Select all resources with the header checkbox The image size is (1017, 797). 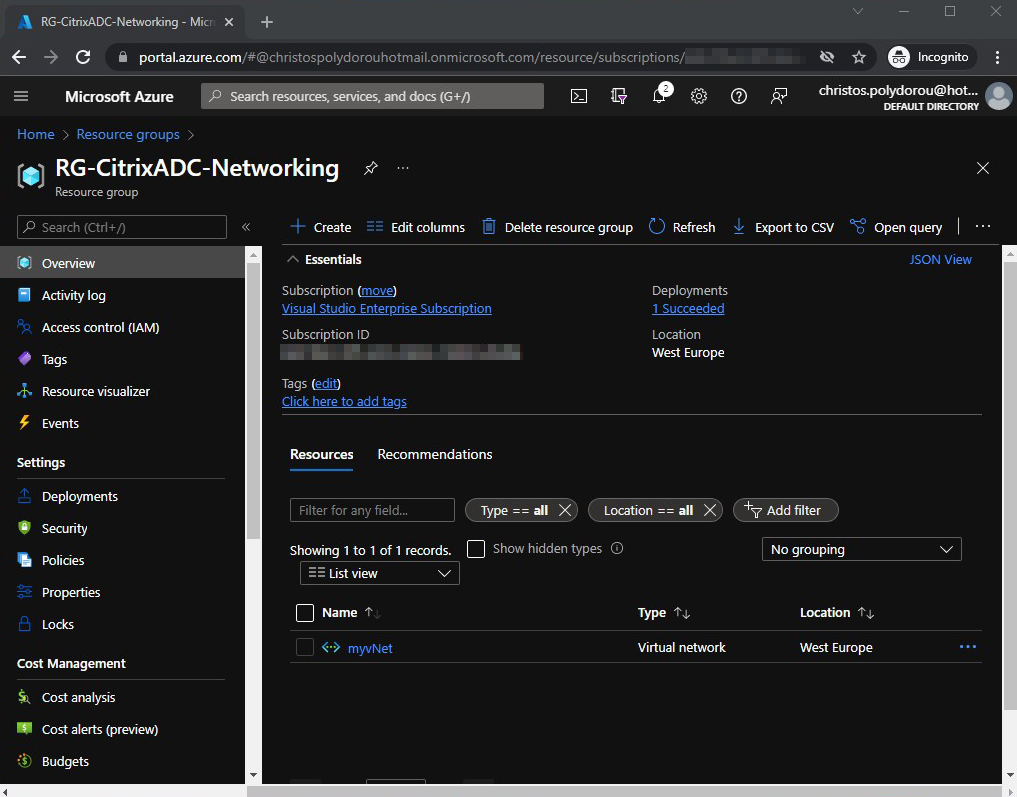(305, 613)
